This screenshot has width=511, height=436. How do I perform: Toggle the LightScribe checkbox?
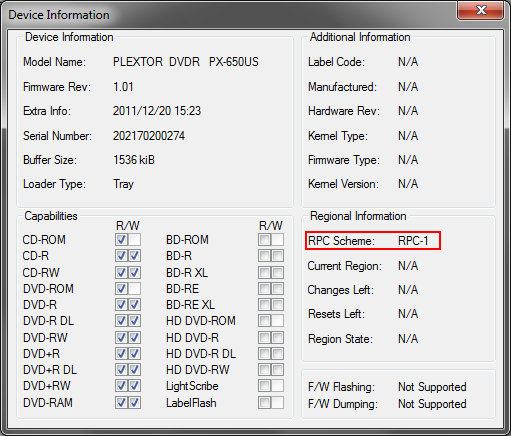tap(264, 386)
